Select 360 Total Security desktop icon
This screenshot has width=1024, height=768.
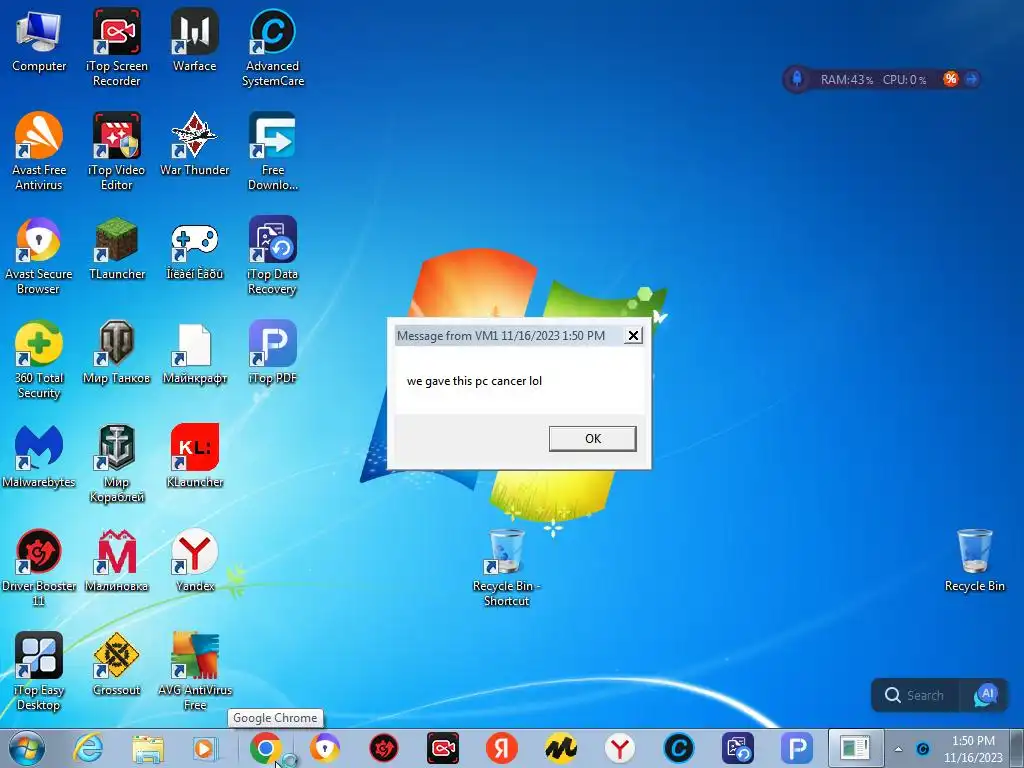coord(39,360)
